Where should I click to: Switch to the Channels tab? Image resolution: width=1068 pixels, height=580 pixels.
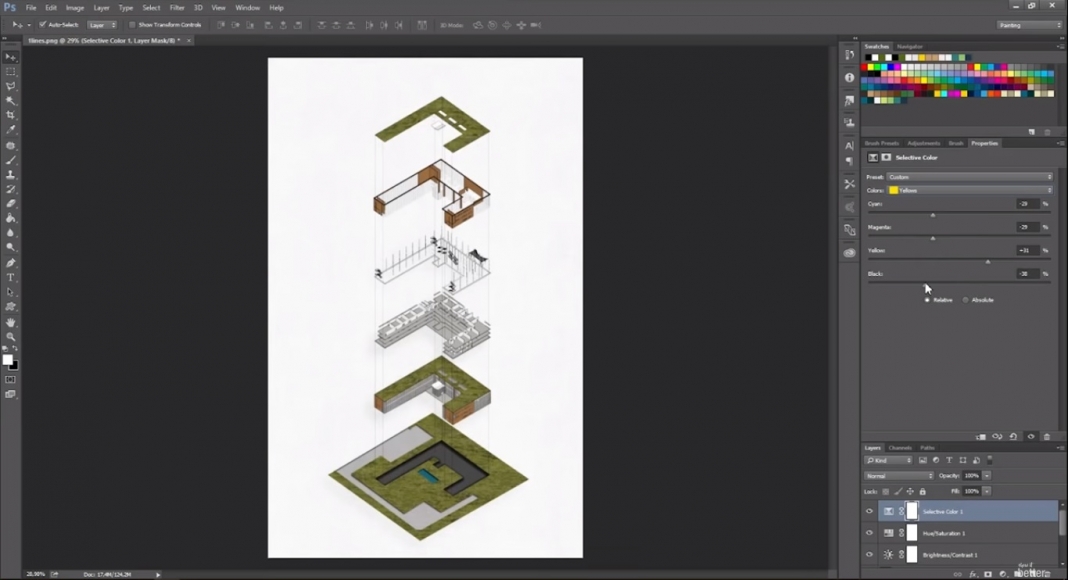pyautogui.click(x=900, y=447)
